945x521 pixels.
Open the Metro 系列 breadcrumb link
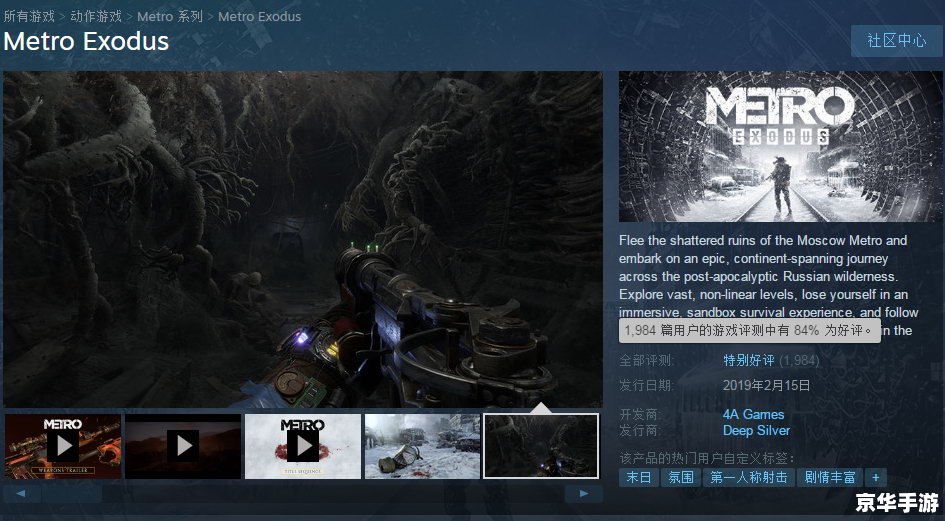click(x=170, y=16)
